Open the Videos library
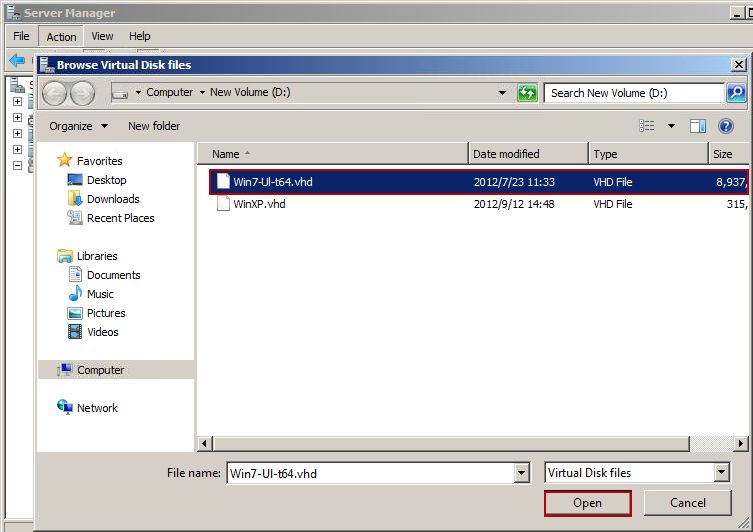The image size is (753, 532). (93, 332)
